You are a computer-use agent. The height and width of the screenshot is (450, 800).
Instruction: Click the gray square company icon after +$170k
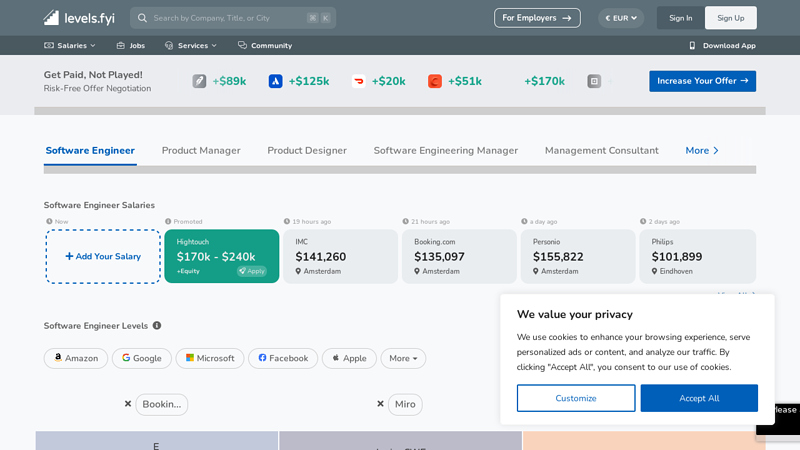point(594,81)
